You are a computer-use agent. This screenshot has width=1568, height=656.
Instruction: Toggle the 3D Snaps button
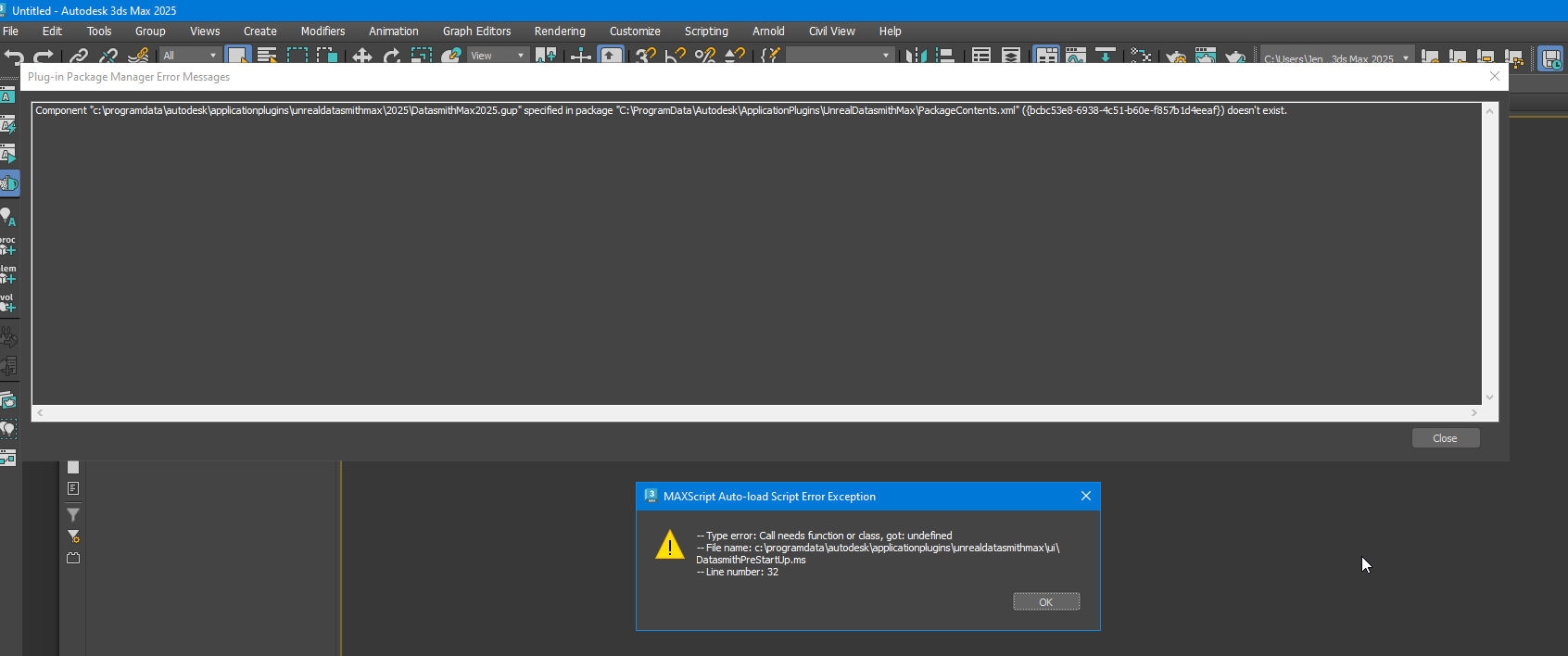point(646,56)
